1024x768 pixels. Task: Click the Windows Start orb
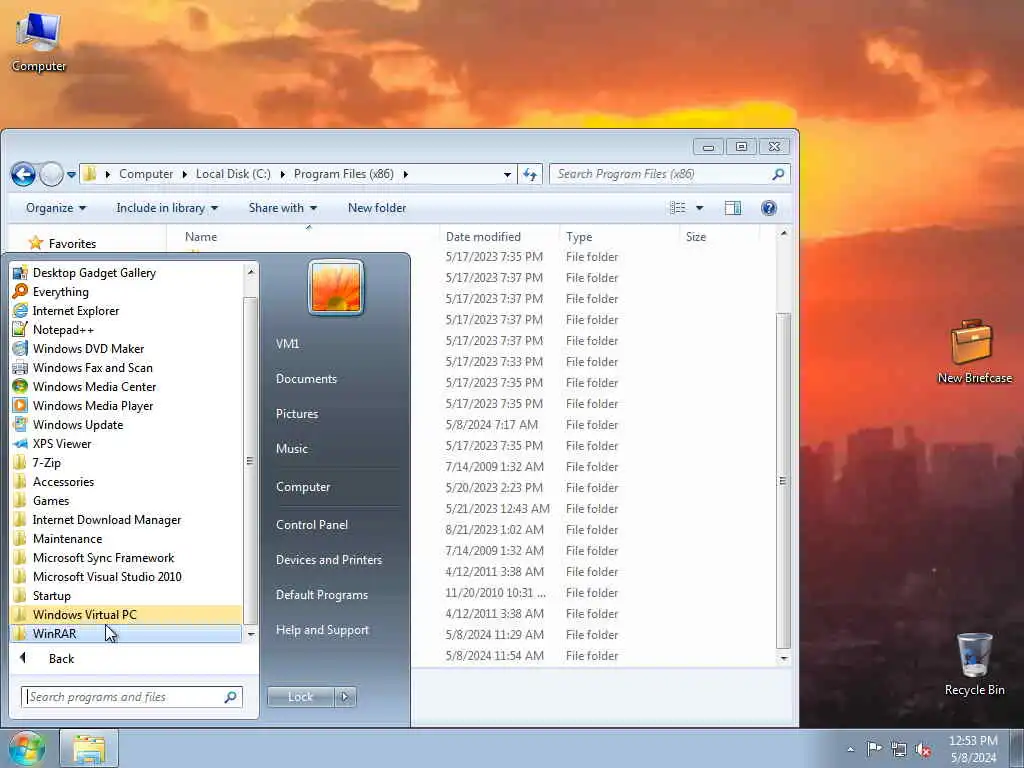[x=27, y=748]
